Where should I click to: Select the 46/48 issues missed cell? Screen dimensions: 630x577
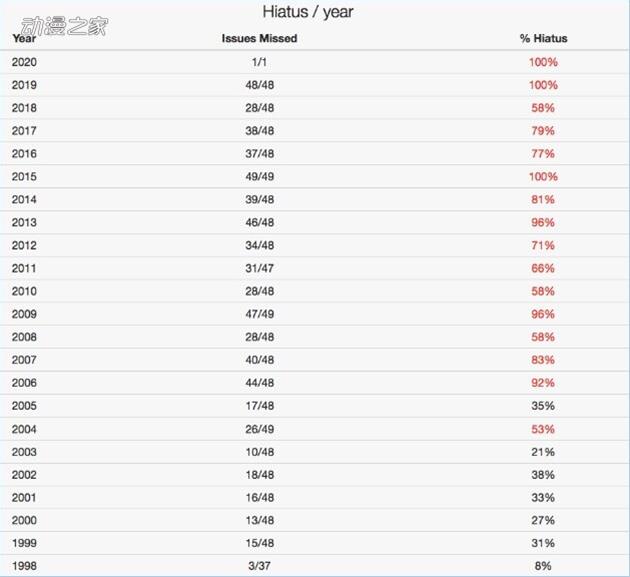[x=259, y=223]
